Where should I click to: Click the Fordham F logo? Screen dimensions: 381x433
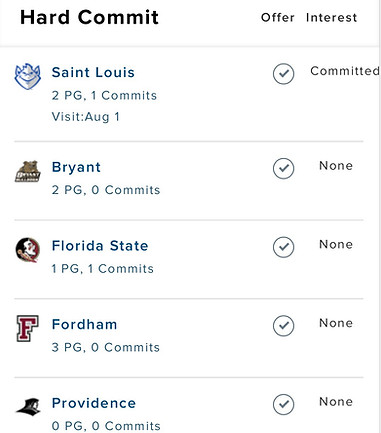[28, 328]
